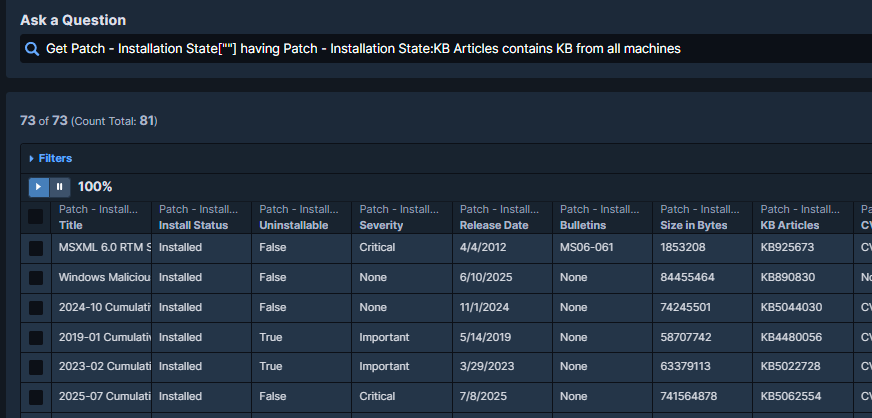Check the box for MSXML 6.0 RTM row
Viewport: 872px width, 418px height.
point(36,248)
